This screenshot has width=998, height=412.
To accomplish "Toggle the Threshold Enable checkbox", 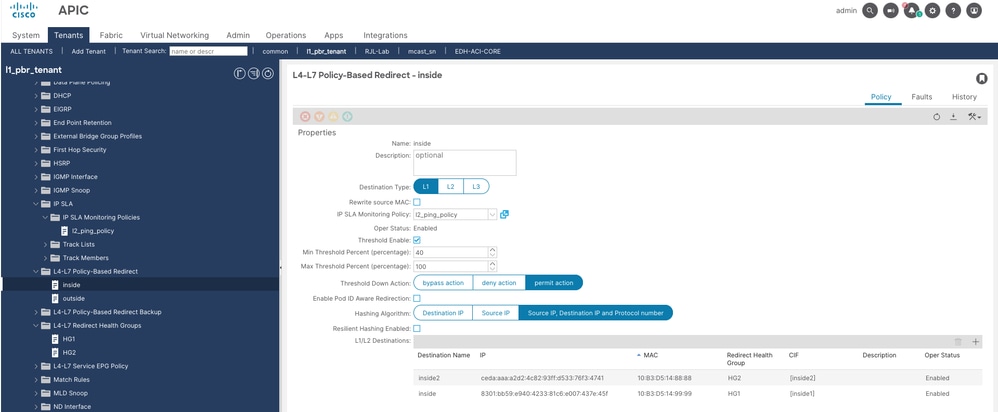I will pyautogui.click(x=417, y=240).
